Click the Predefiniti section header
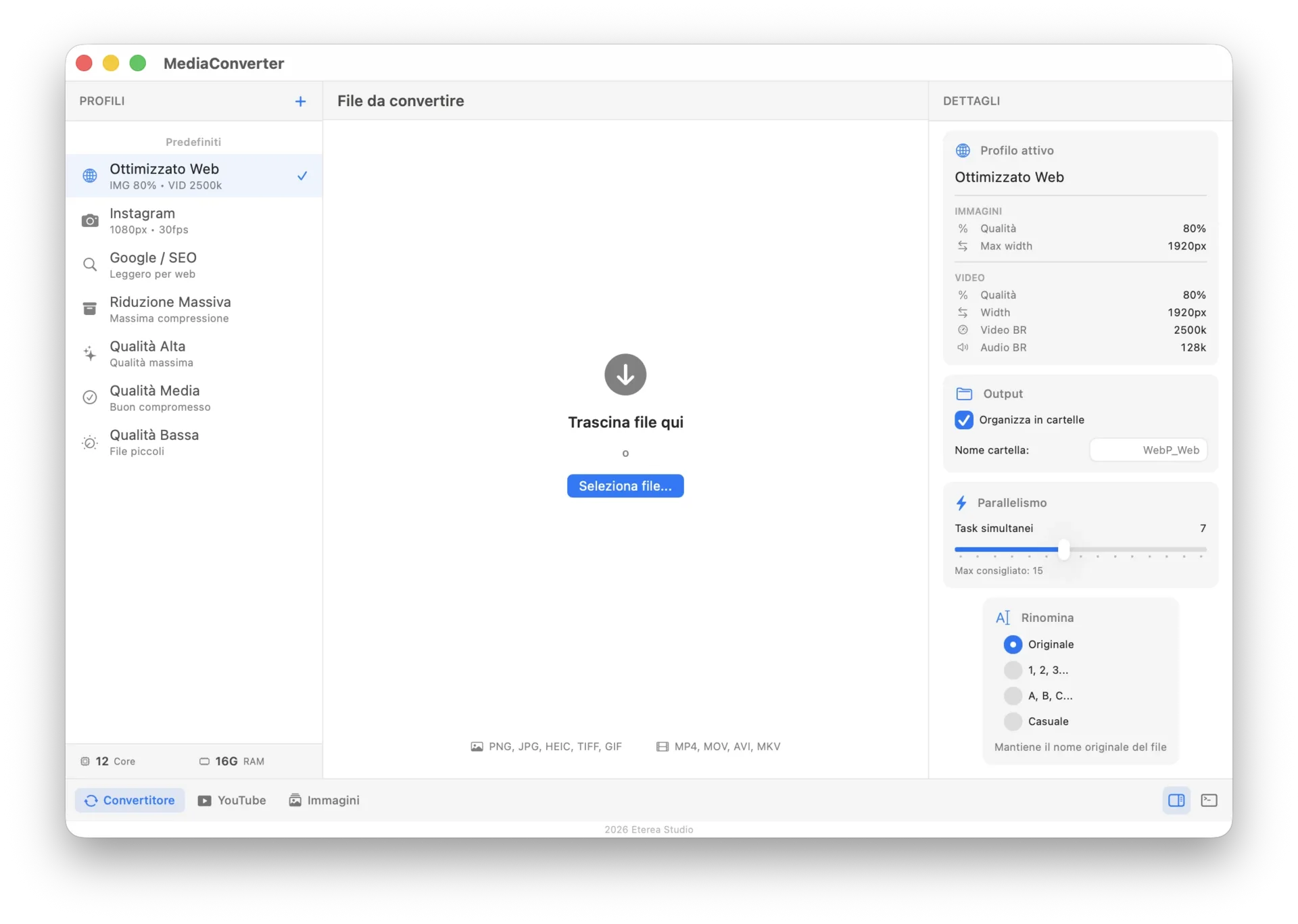The width and height of the screenshot is (1298, 924). 193,142
